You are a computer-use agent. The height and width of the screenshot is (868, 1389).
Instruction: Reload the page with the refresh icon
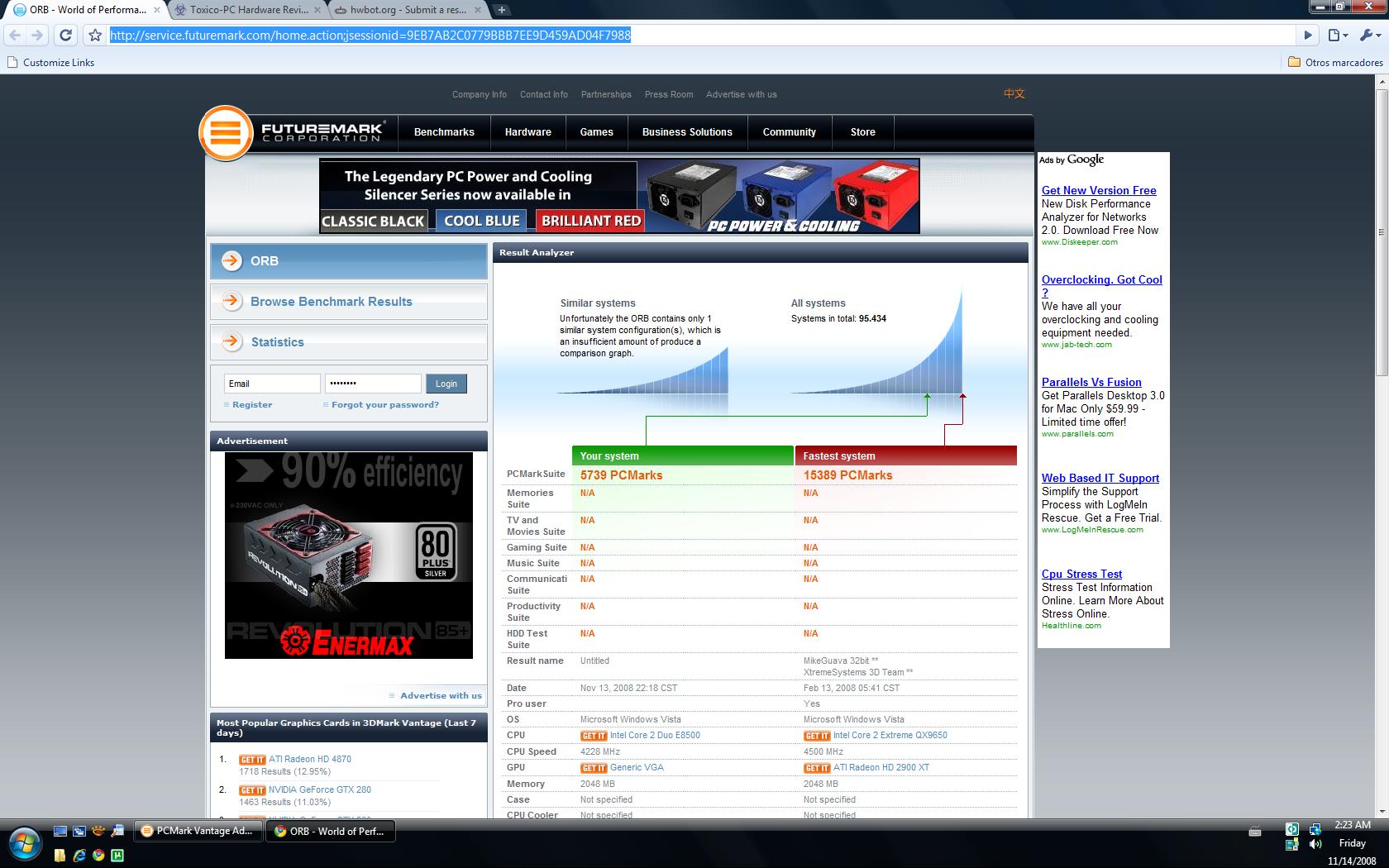[65, 35]
